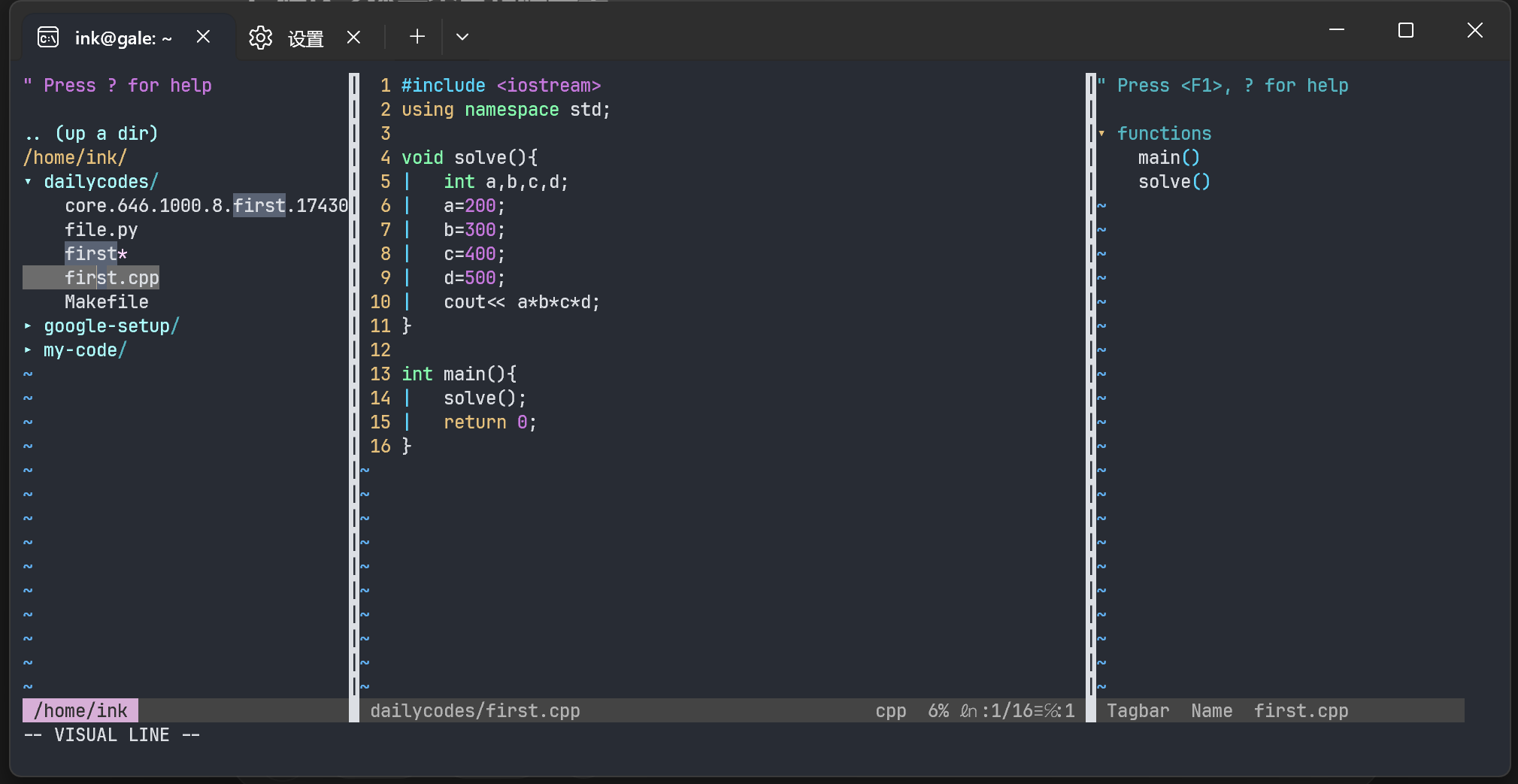Select the google-setup/ directory name
The image size is (1518, 784).
coord(111,326)
